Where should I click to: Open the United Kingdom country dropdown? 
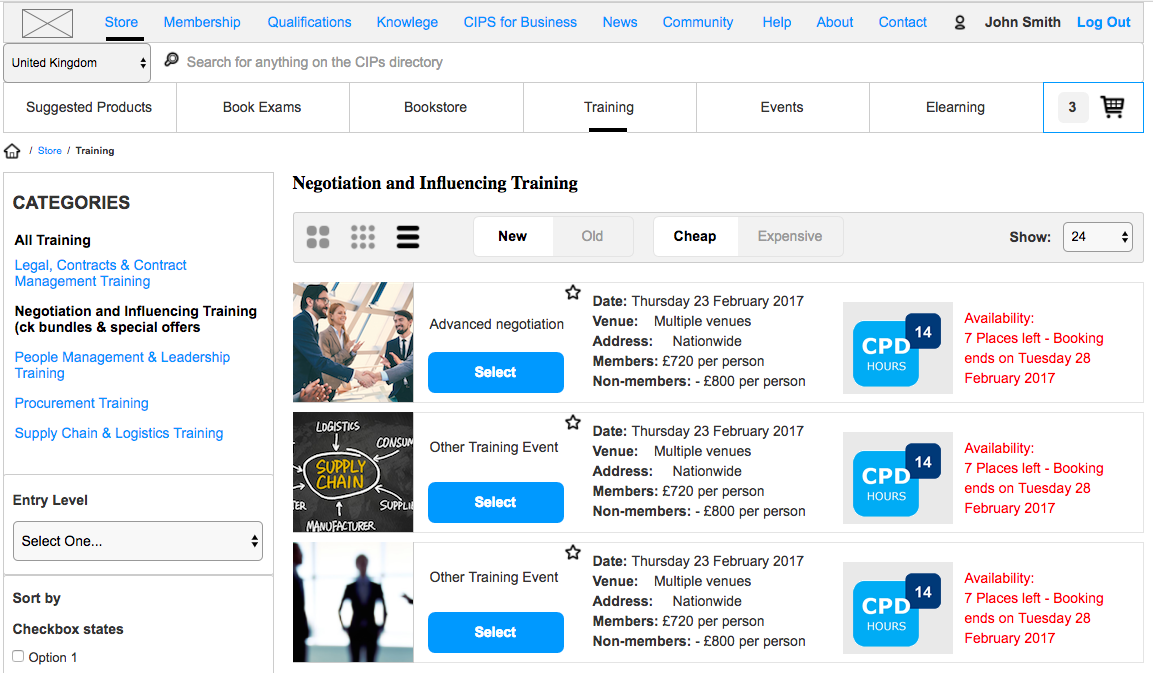coord(77,63)
